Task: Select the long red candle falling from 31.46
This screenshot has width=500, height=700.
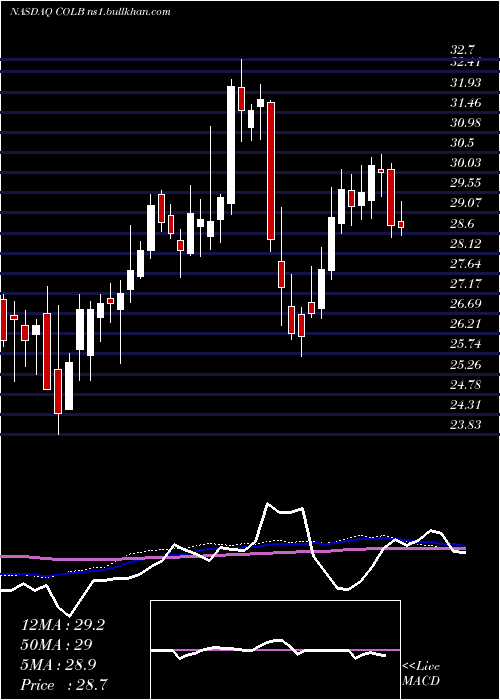Action: point(271,171)
